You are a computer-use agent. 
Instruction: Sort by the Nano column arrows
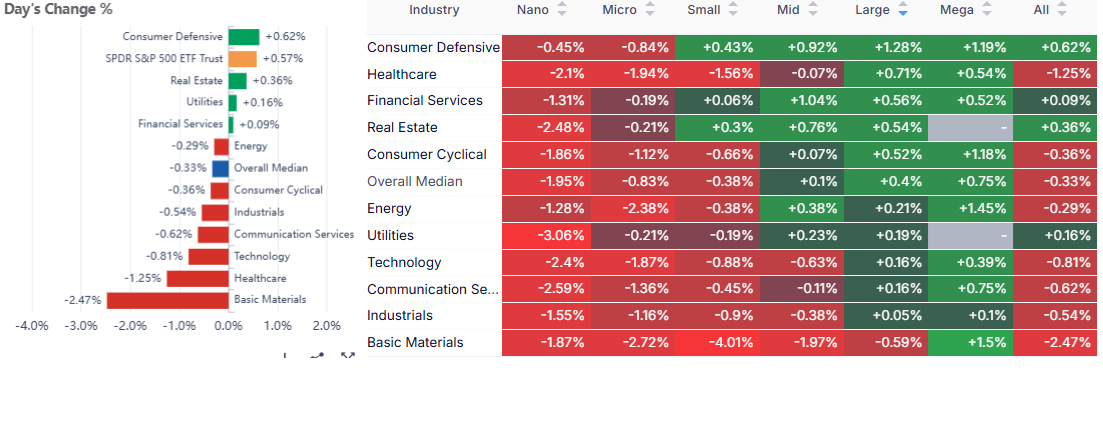(561, 10)
